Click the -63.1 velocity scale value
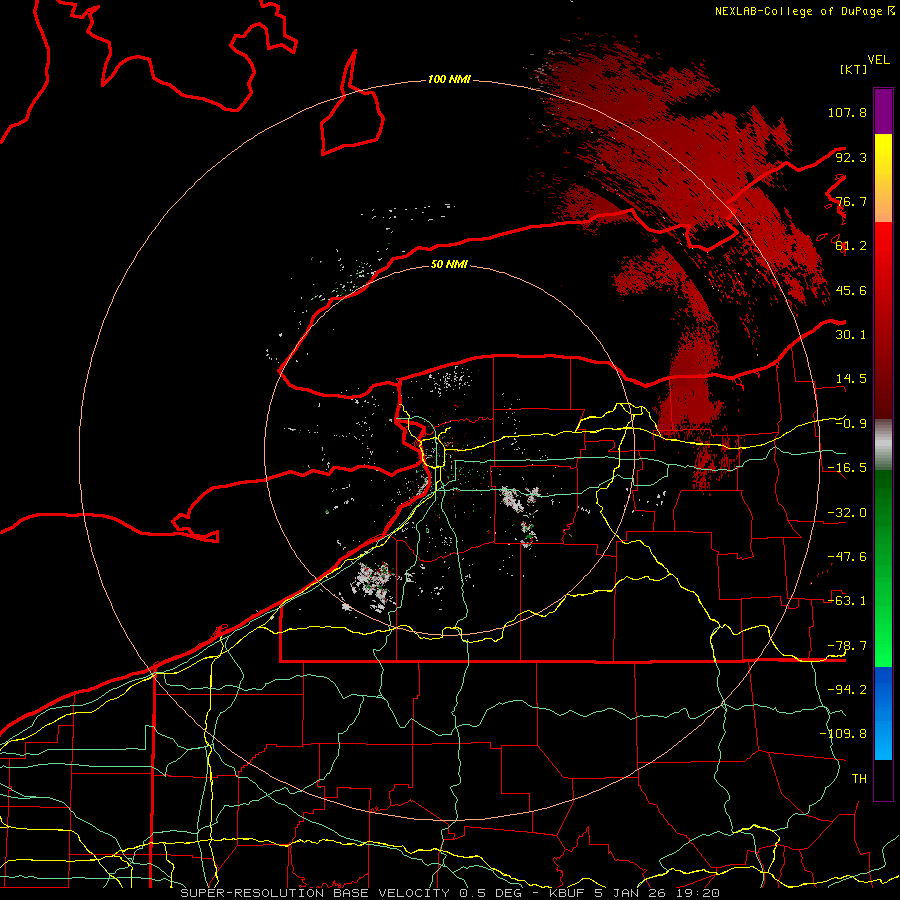The image size is (900, 900). click(x=847, y=601)
